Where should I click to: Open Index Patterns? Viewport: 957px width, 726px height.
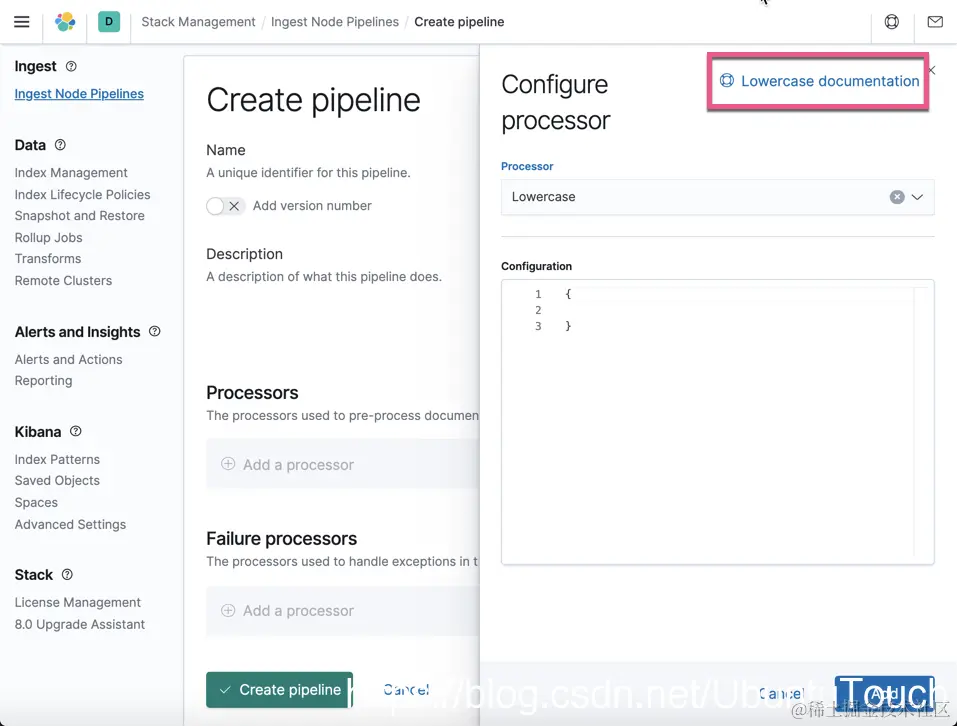[57, 459]
